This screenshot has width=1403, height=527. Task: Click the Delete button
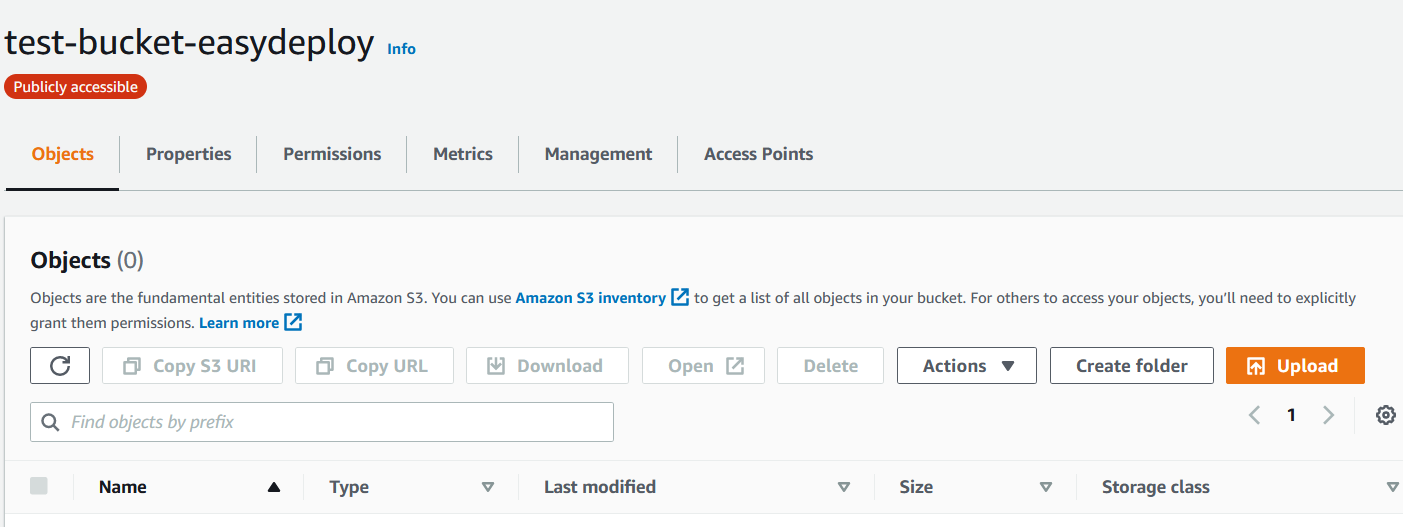click(x=831, y=366)
